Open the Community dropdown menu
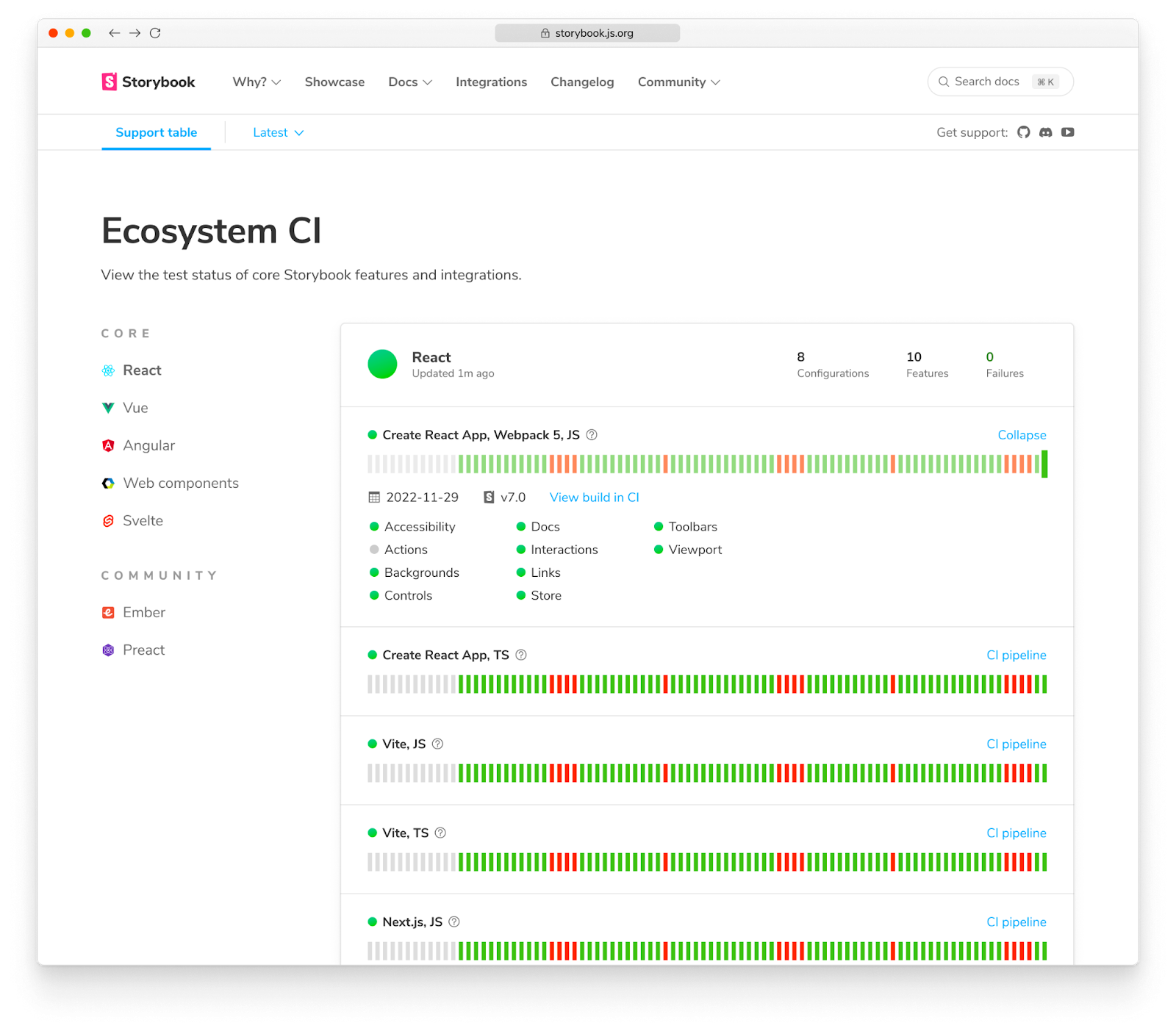 (x=679, y=82)
